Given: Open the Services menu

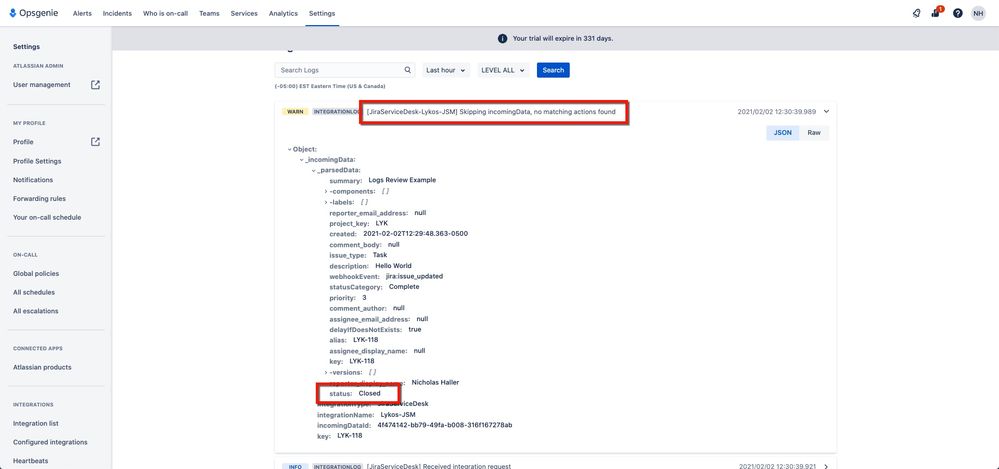Looking at the screenshot, I should 244,13.
